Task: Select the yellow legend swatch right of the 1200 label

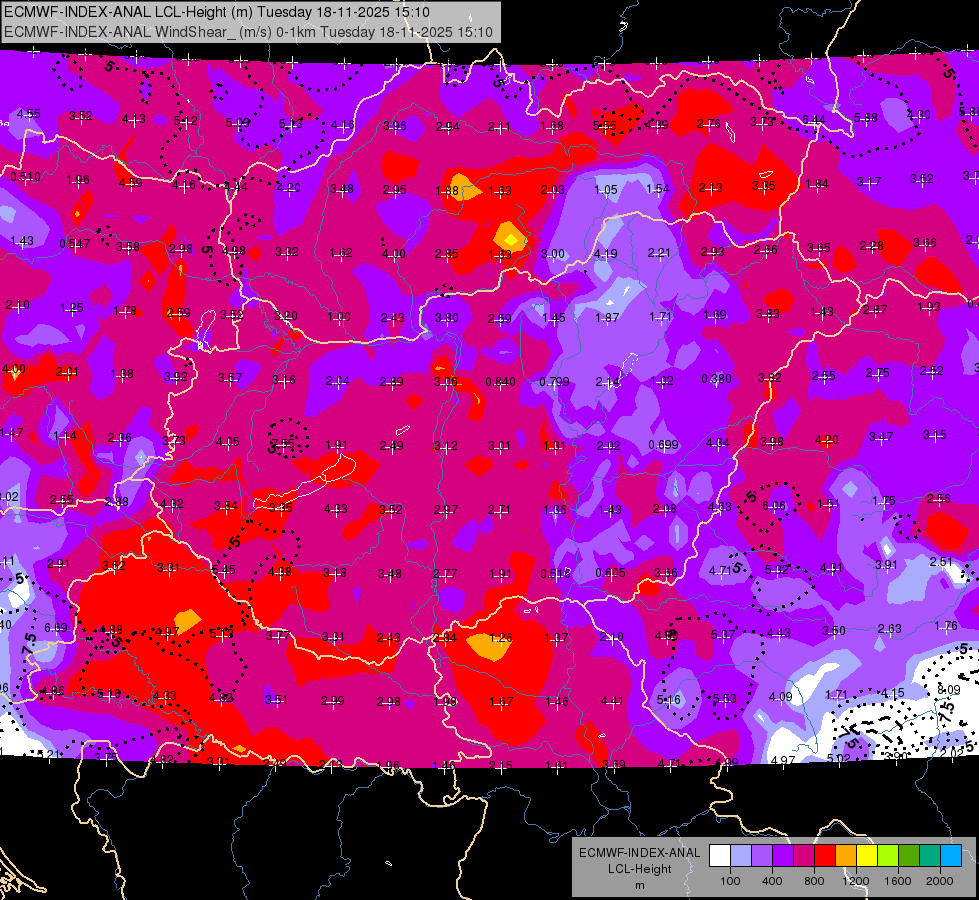Action: [867, 856]
